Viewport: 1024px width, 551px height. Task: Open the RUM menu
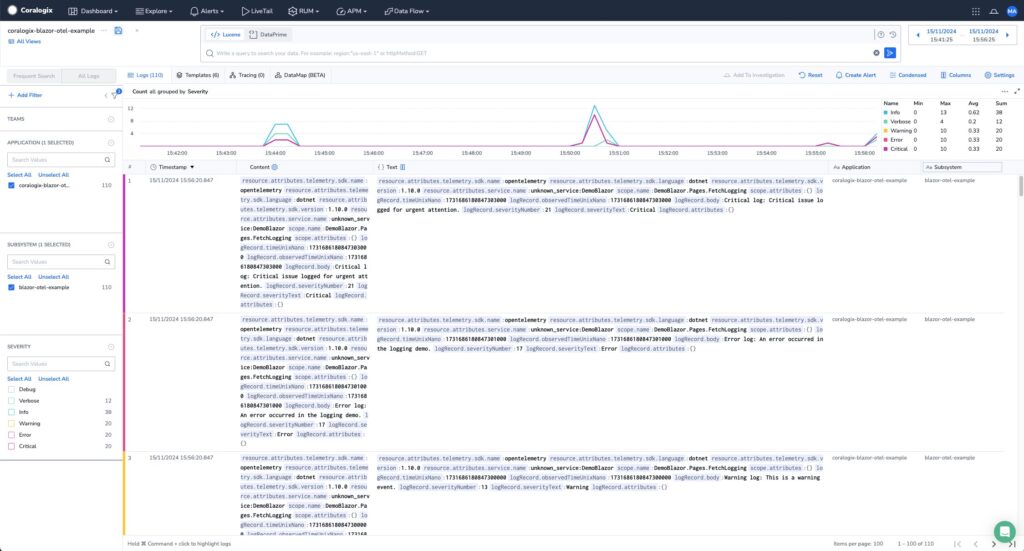tap(304, 11)
